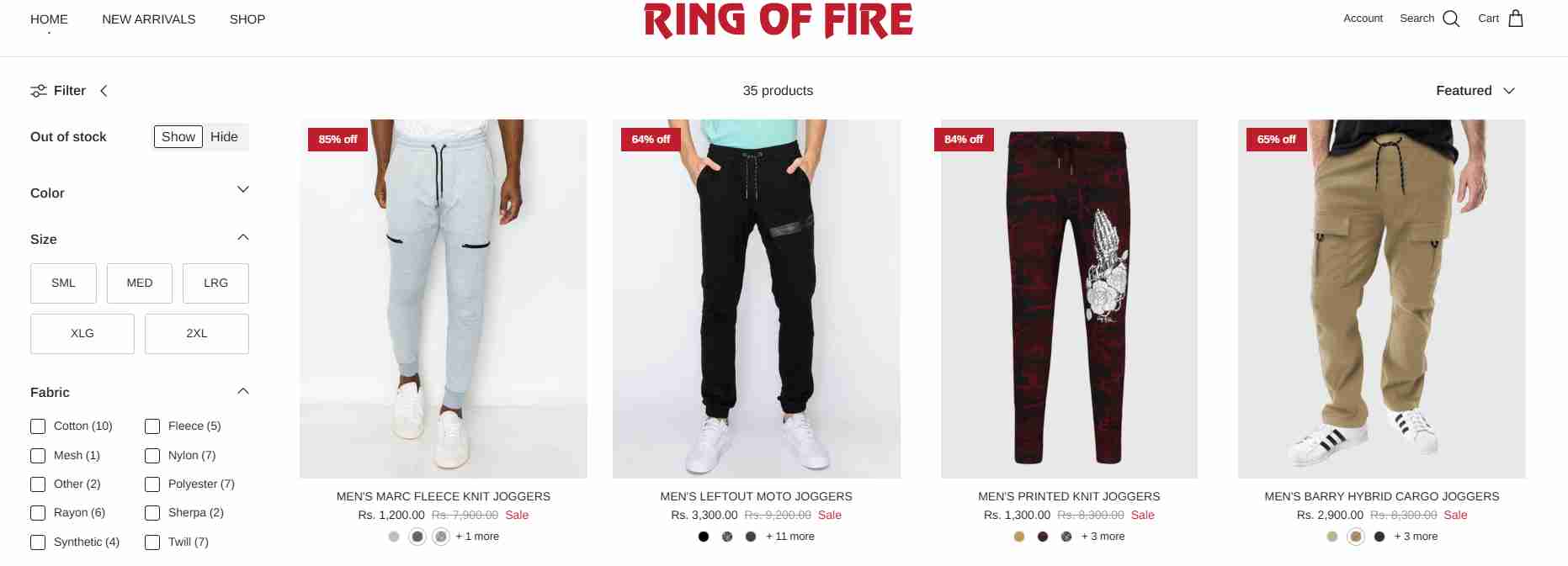The image size is (1568, 566).
Task: Collapse filter panel with left chevron
Action: coord(104,91)
